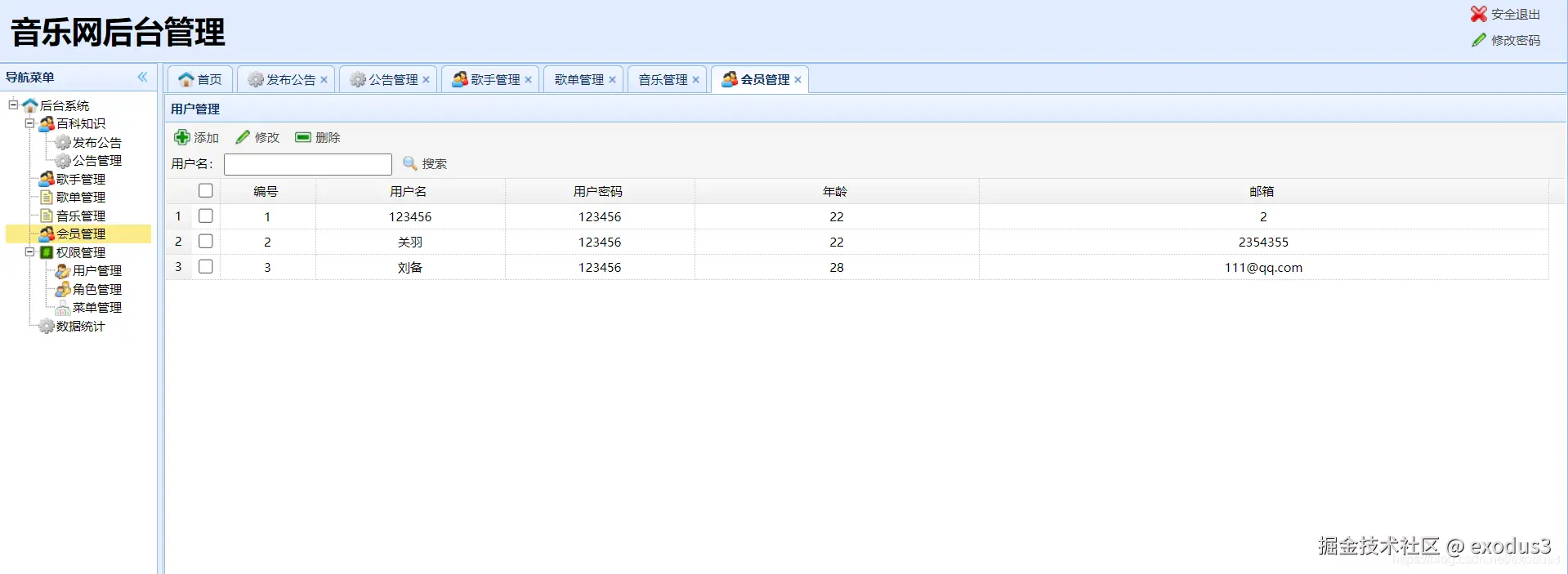Click the green minus 删除 icon

click(x=303, y=137)
